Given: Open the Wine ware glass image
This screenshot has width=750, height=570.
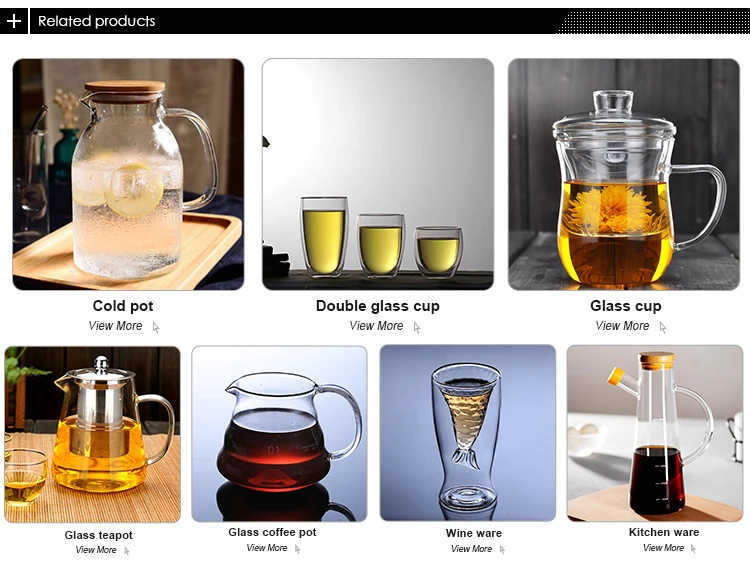Looking at the screenshot, I should [468, 433].
